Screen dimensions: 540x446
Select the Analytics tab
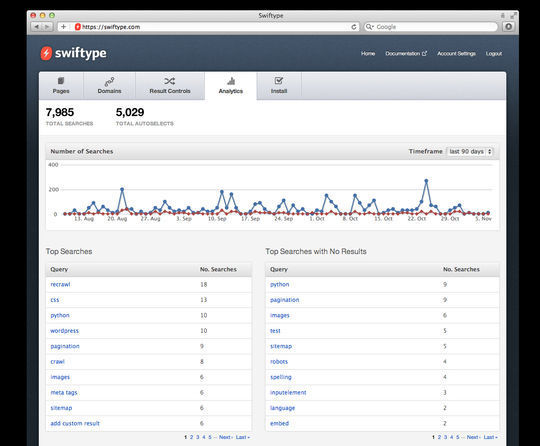[x=231, y=86]
